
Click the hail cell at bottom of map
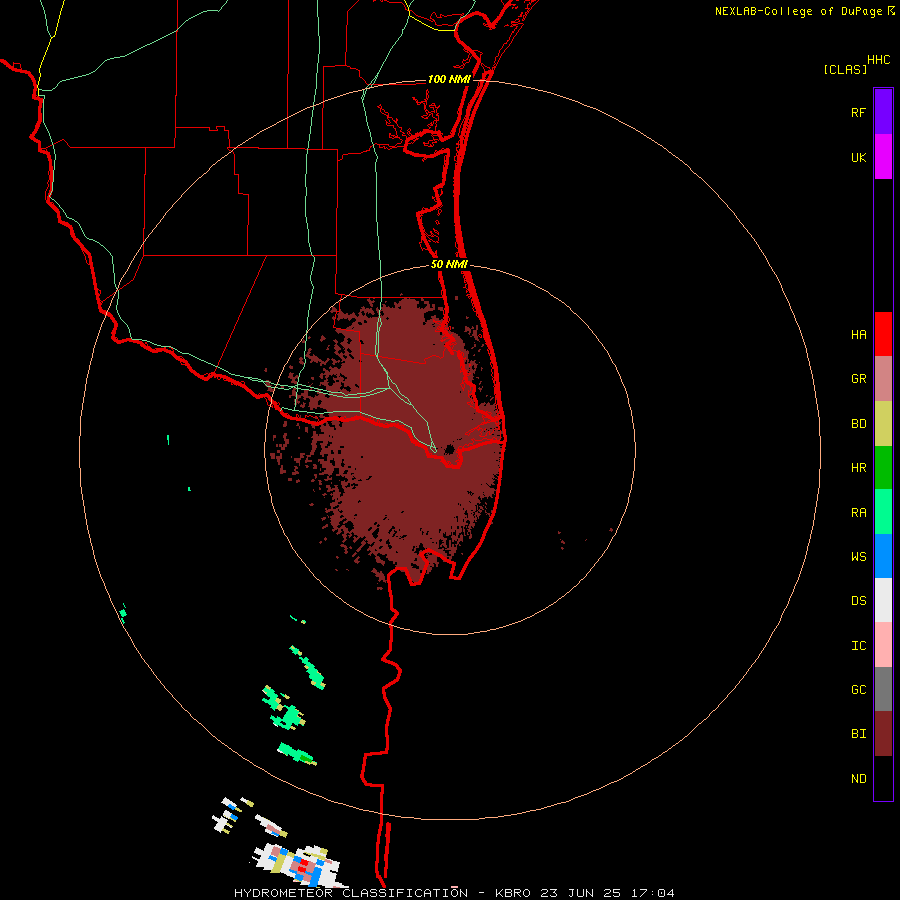pyautogui.click(x=301, y=866)
